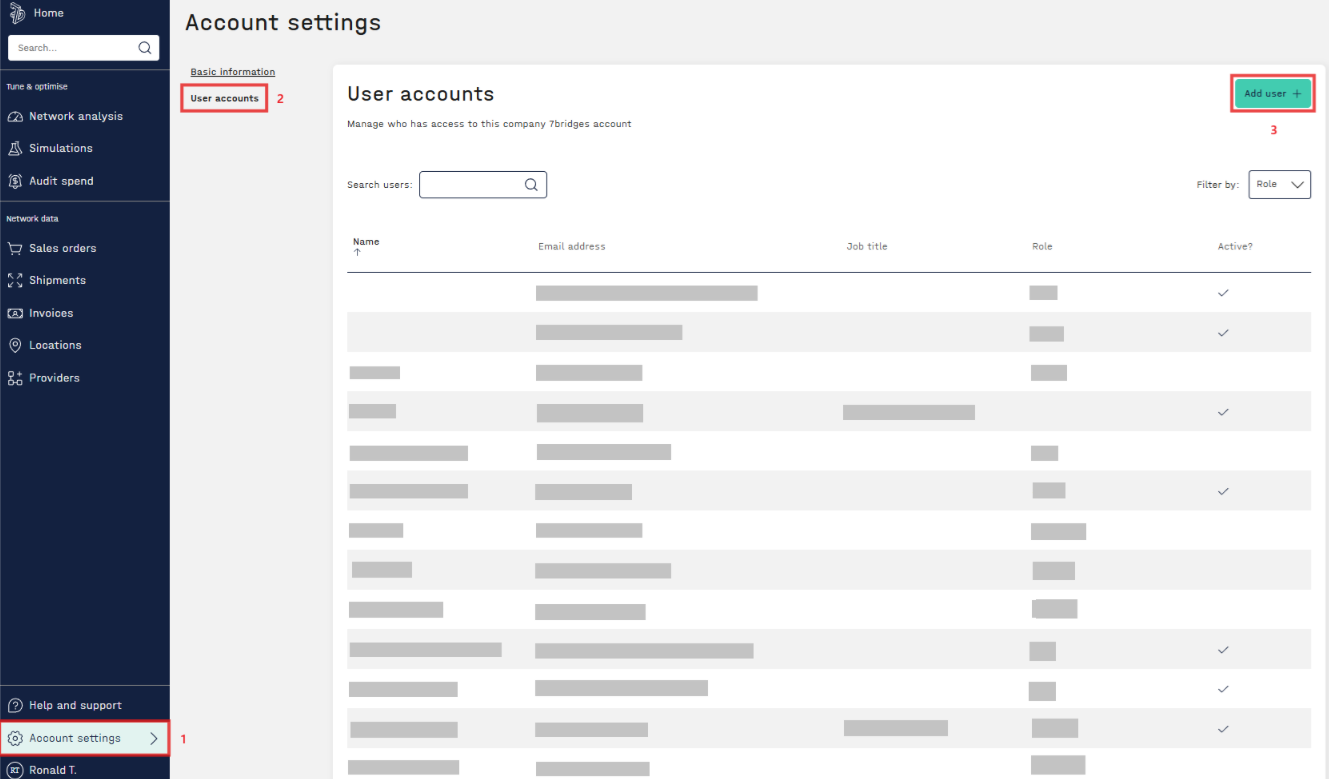Click the Active checkmark in second user row
Viewport: 1329px width, 779px height.
pyautogui.click(x=1222, y=333)
